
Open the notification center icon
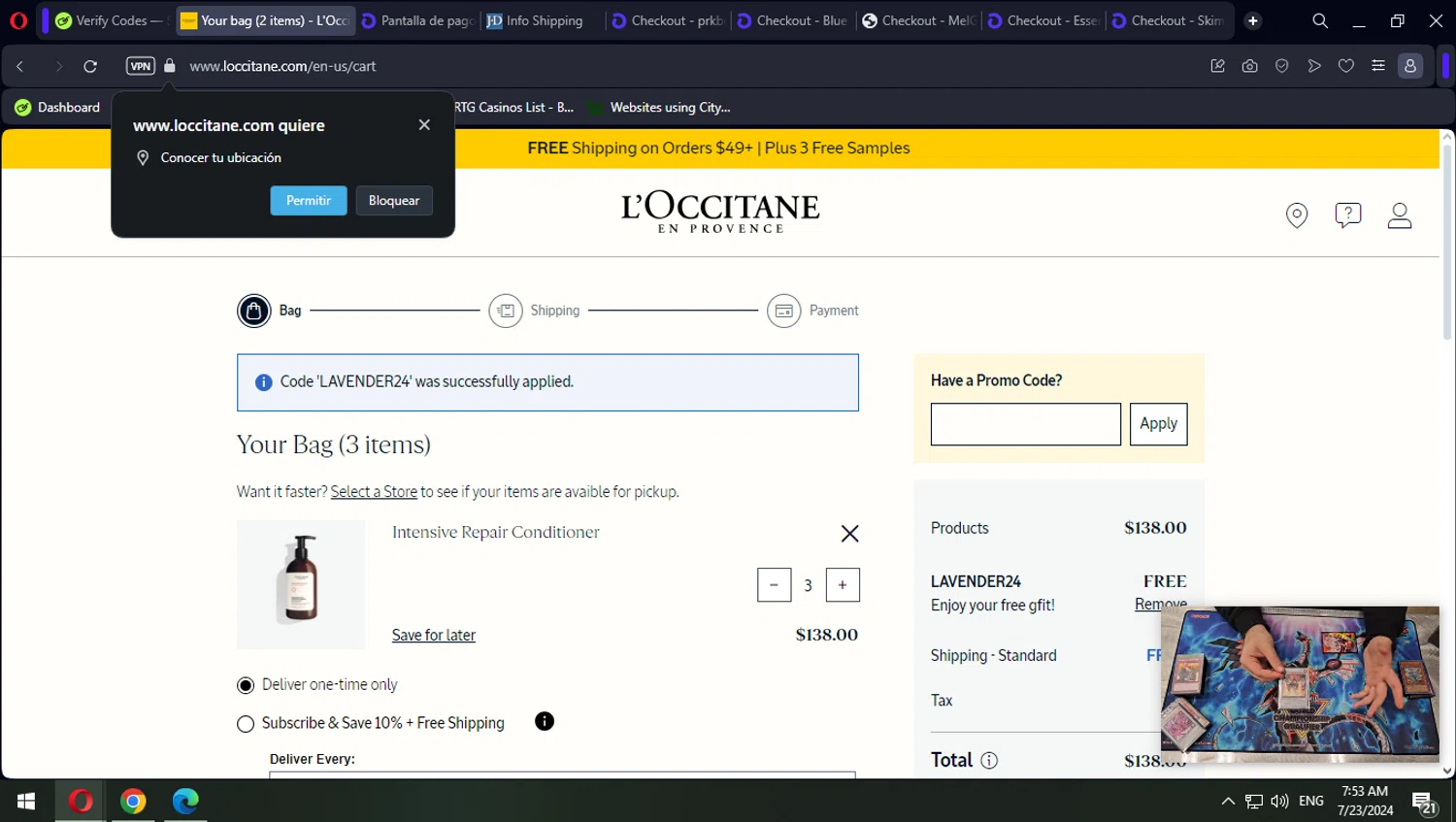click(1424, 802)
